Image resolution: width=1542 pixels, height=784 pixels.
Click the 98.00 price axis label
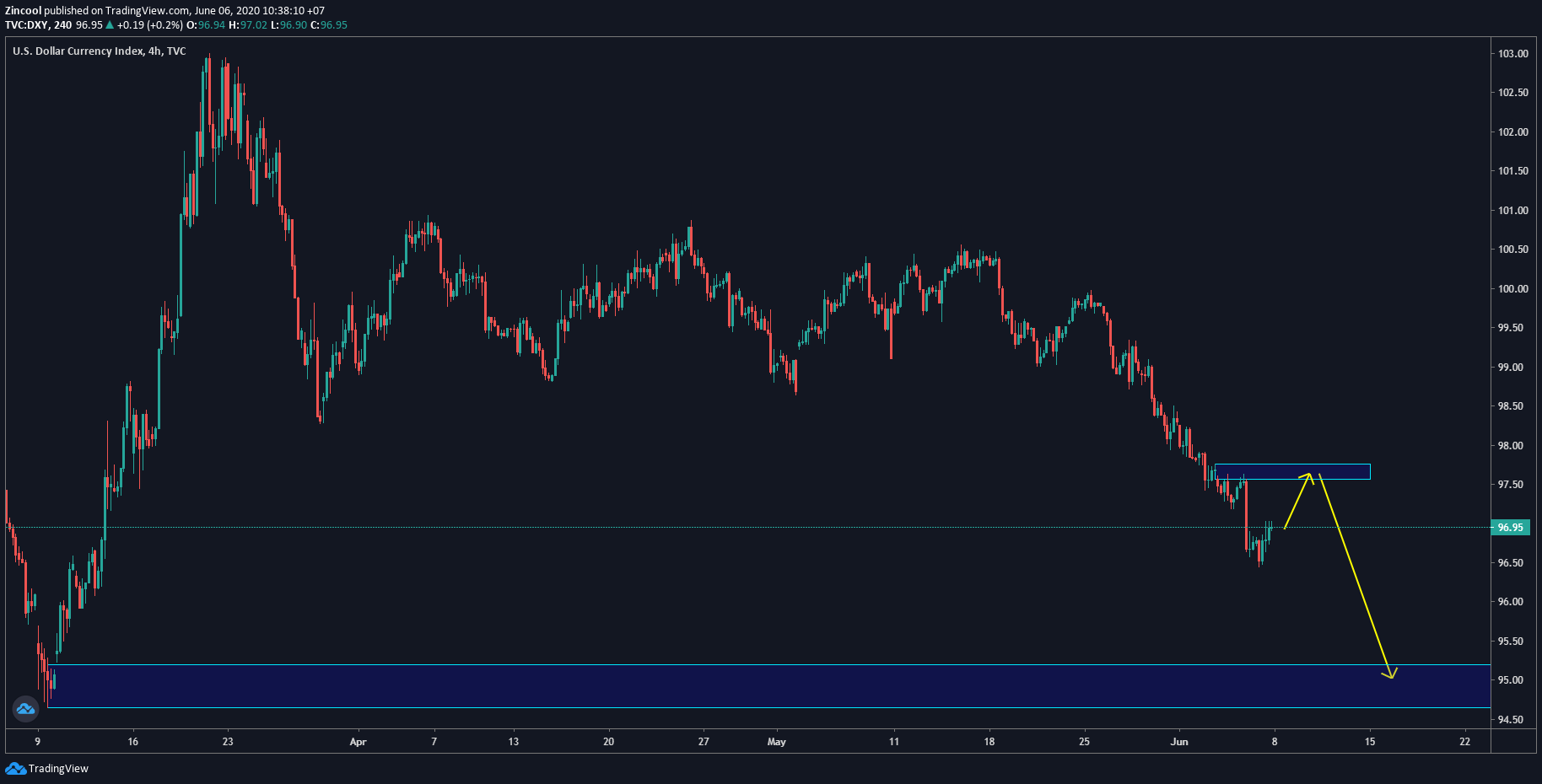[x=1510, y=446]
